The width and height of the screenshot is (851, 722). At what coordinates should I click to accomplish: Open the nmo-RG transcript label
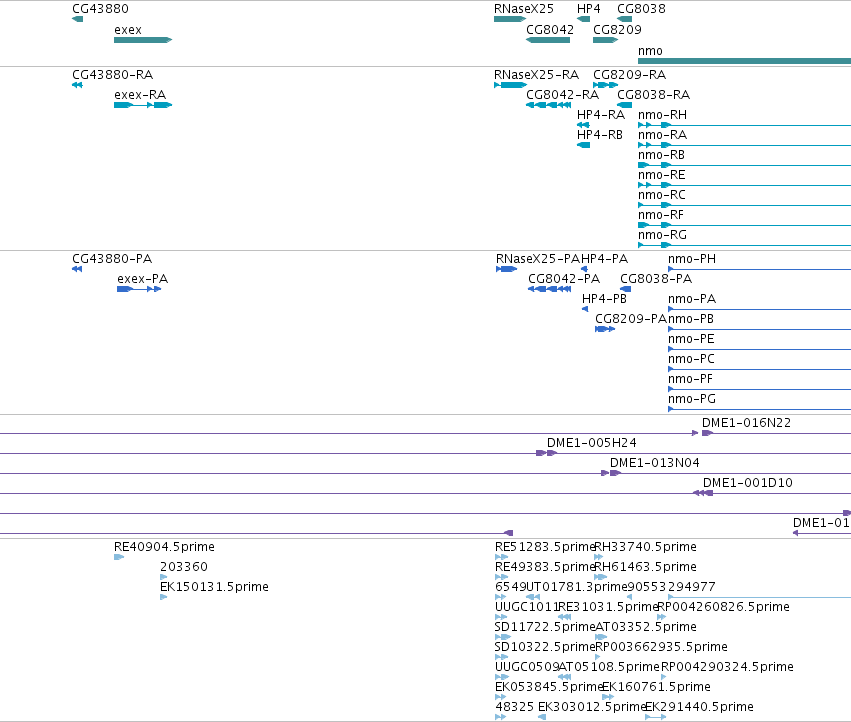[662, 235]
